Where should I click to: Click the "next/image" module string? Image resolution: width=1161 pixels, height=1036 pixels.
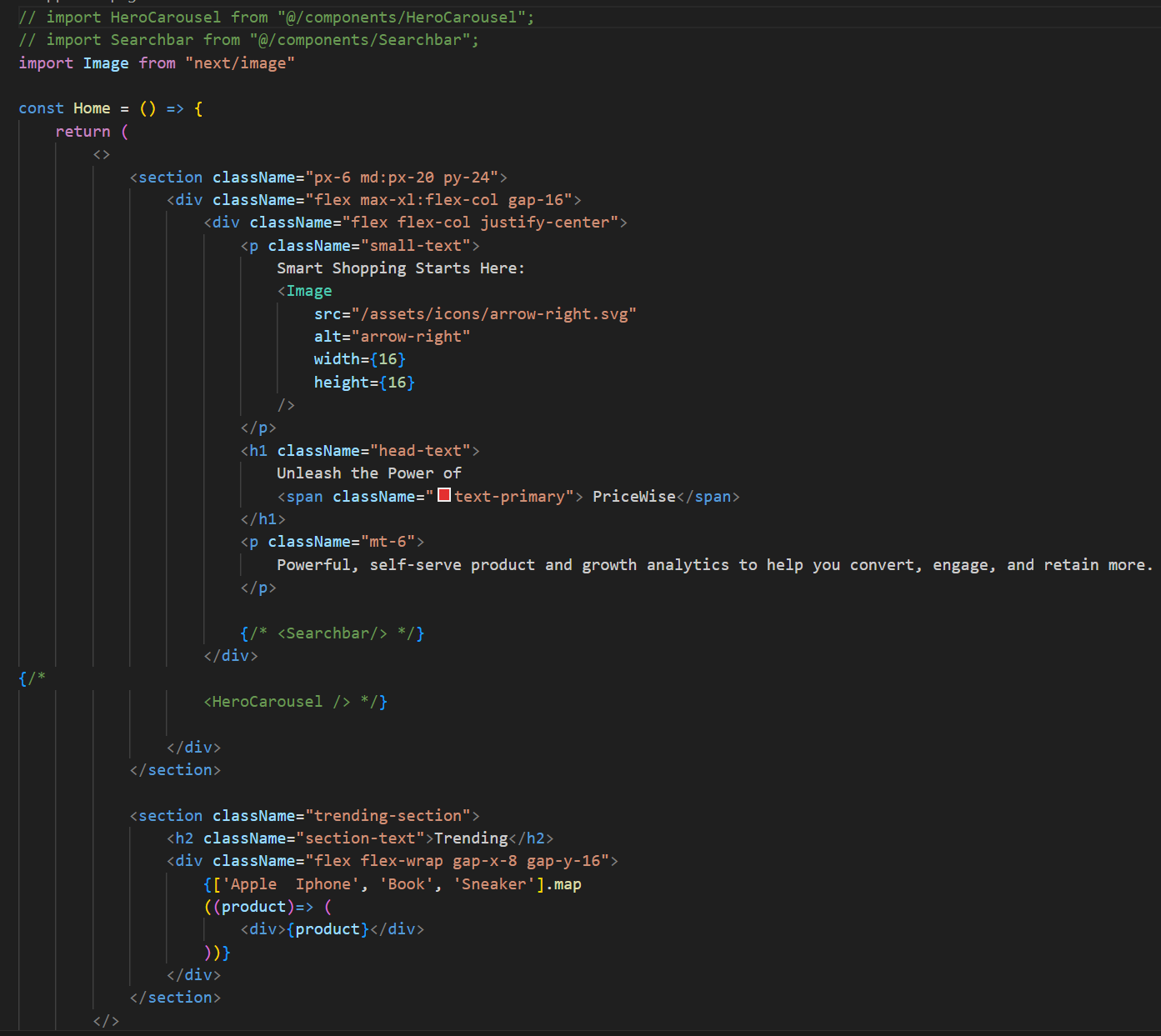(x=240, y=63)
